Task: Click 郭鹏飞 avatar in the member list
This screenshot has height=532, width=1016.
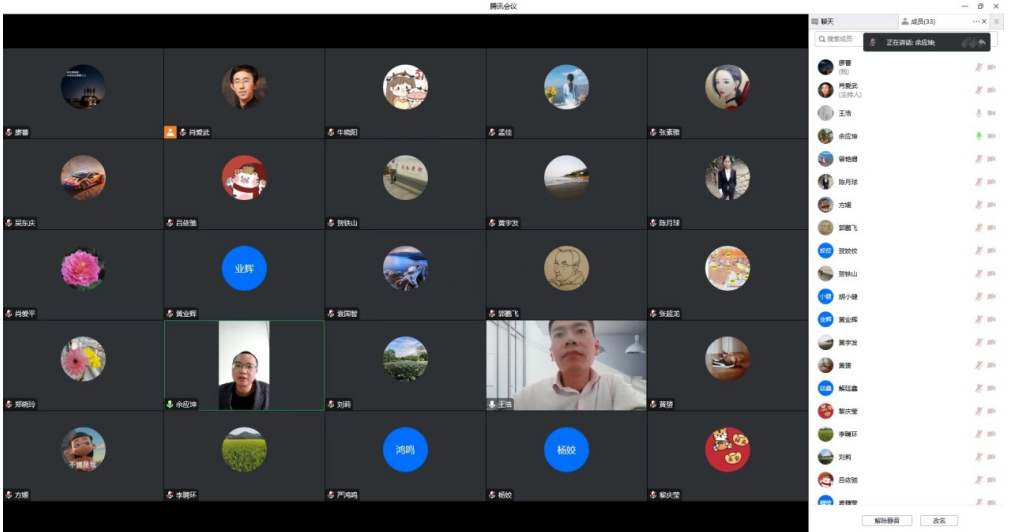Action: click(x=825, y=228)
